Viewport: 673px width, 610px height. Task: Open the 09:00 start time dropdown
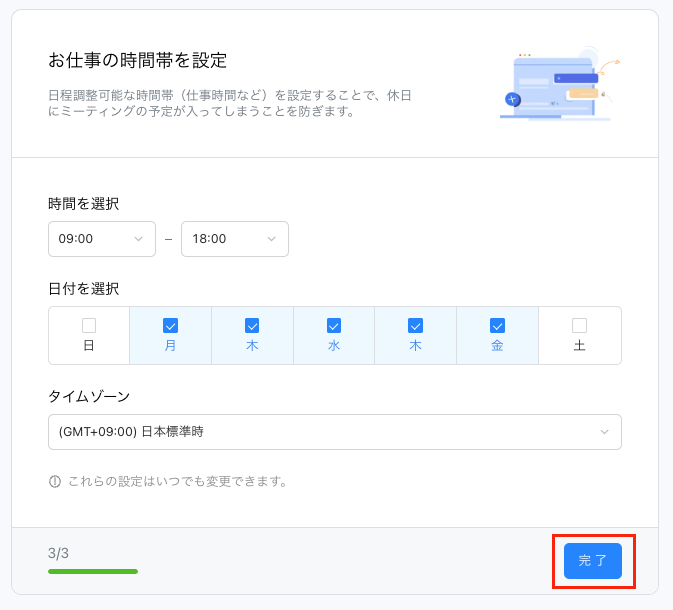(x=102, y=239)
